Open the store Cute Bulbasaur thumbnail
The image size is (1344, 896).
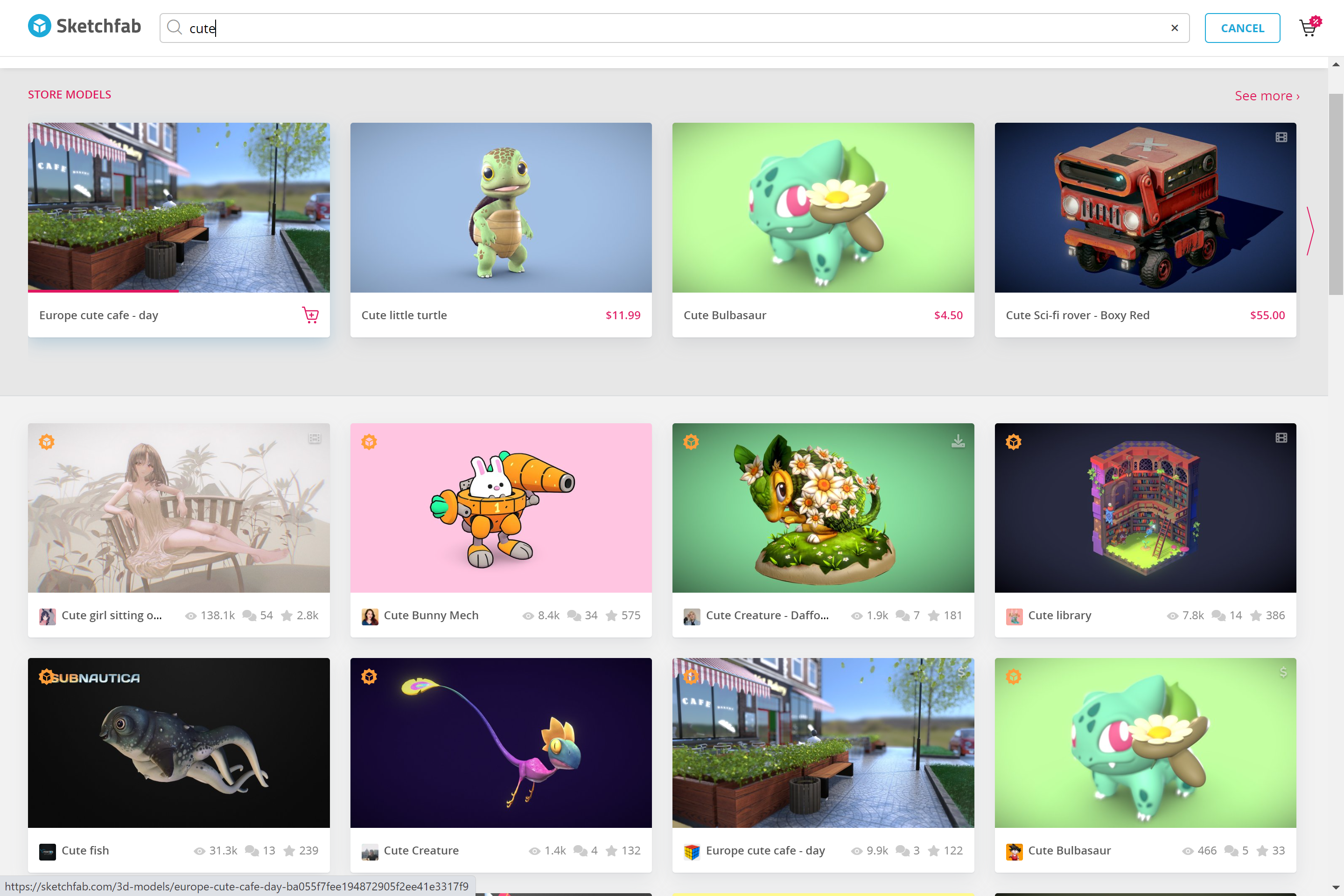tap(823, 207)
